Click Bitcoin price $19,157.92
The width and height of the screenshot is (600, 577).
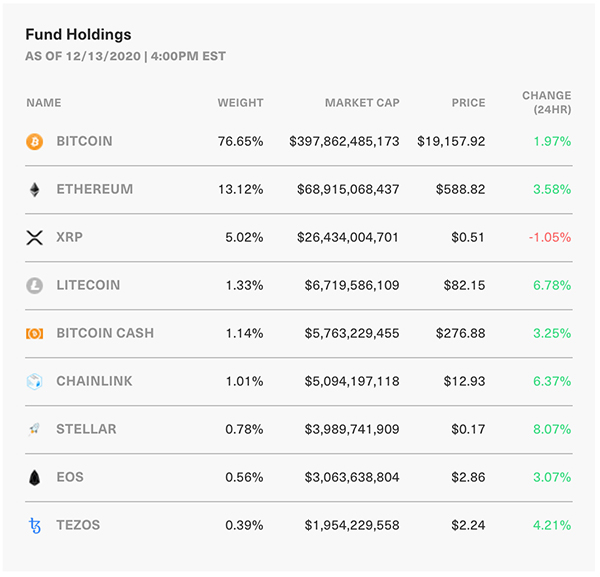(451, 141)
